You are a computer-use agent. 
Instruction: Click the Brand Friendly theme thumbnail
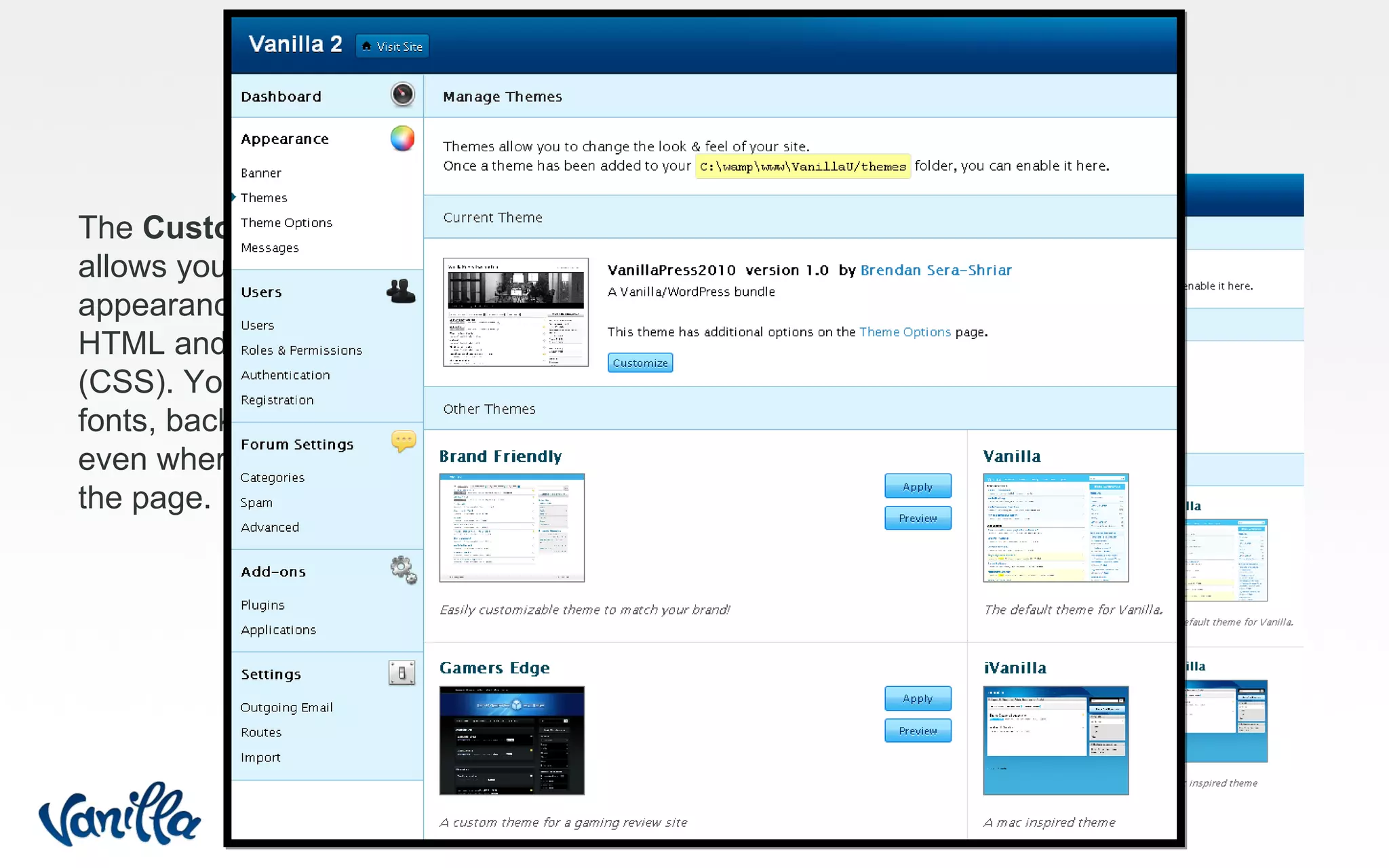pyautogui.click(x=512, y=528)
